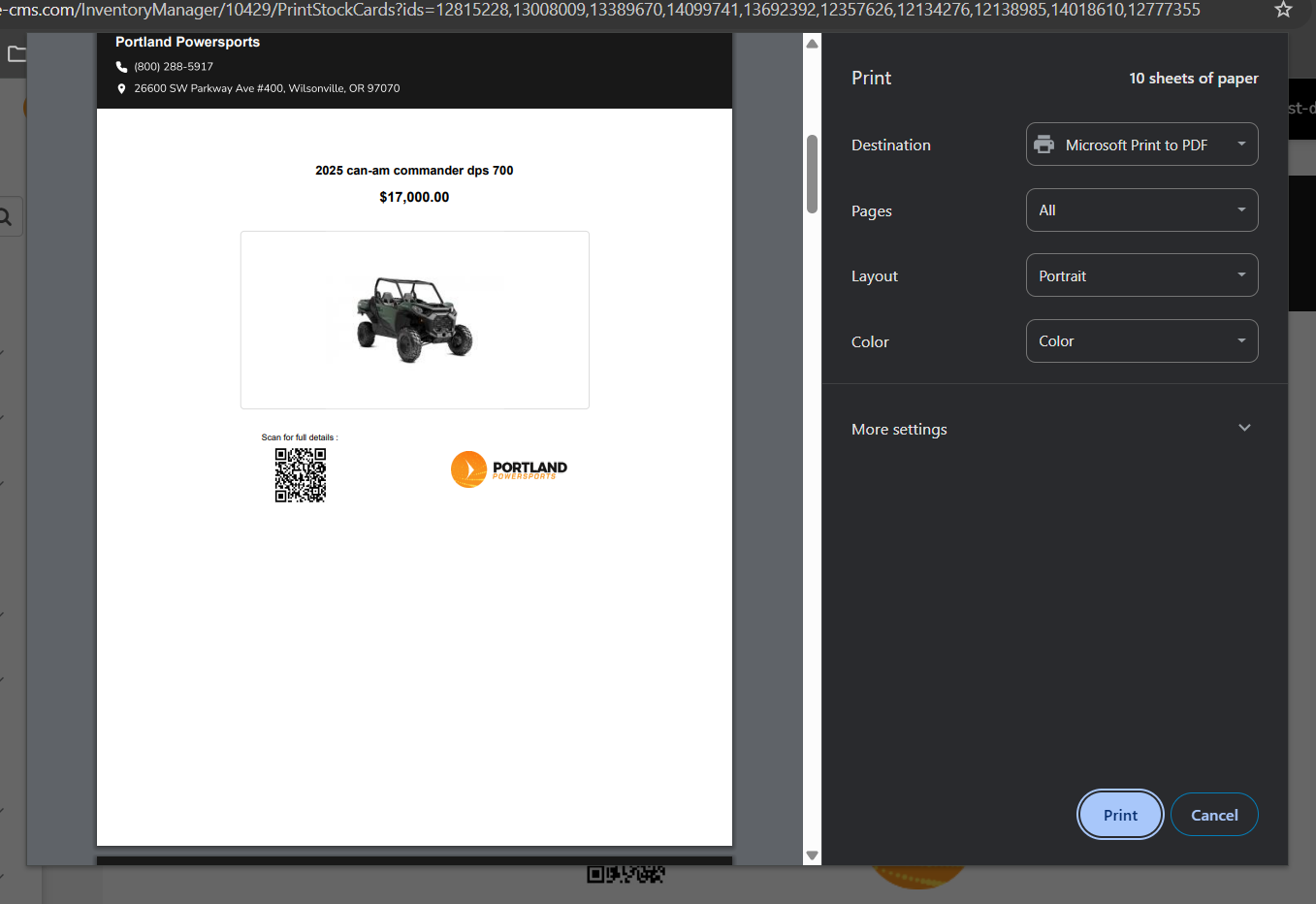
Task: Click the print preview scroll down arrow
Action: pos(813,856)
